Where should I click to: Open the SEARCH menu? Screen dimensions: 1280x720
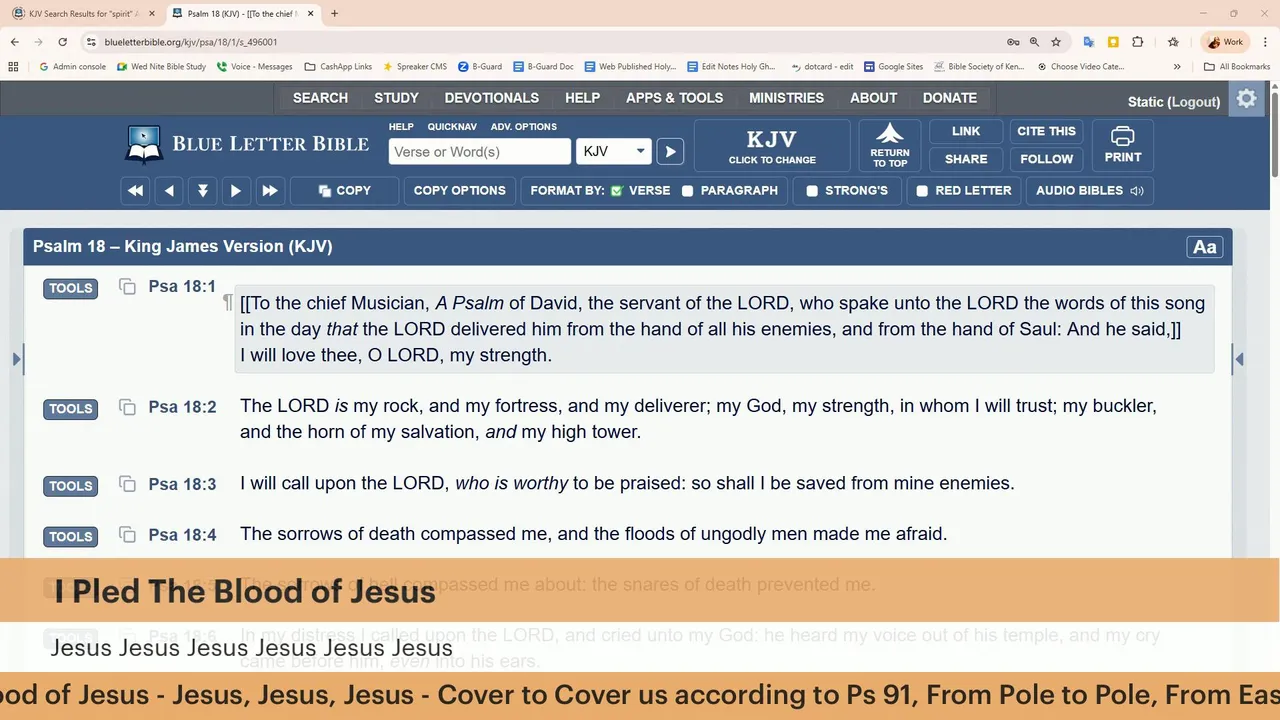320,98
